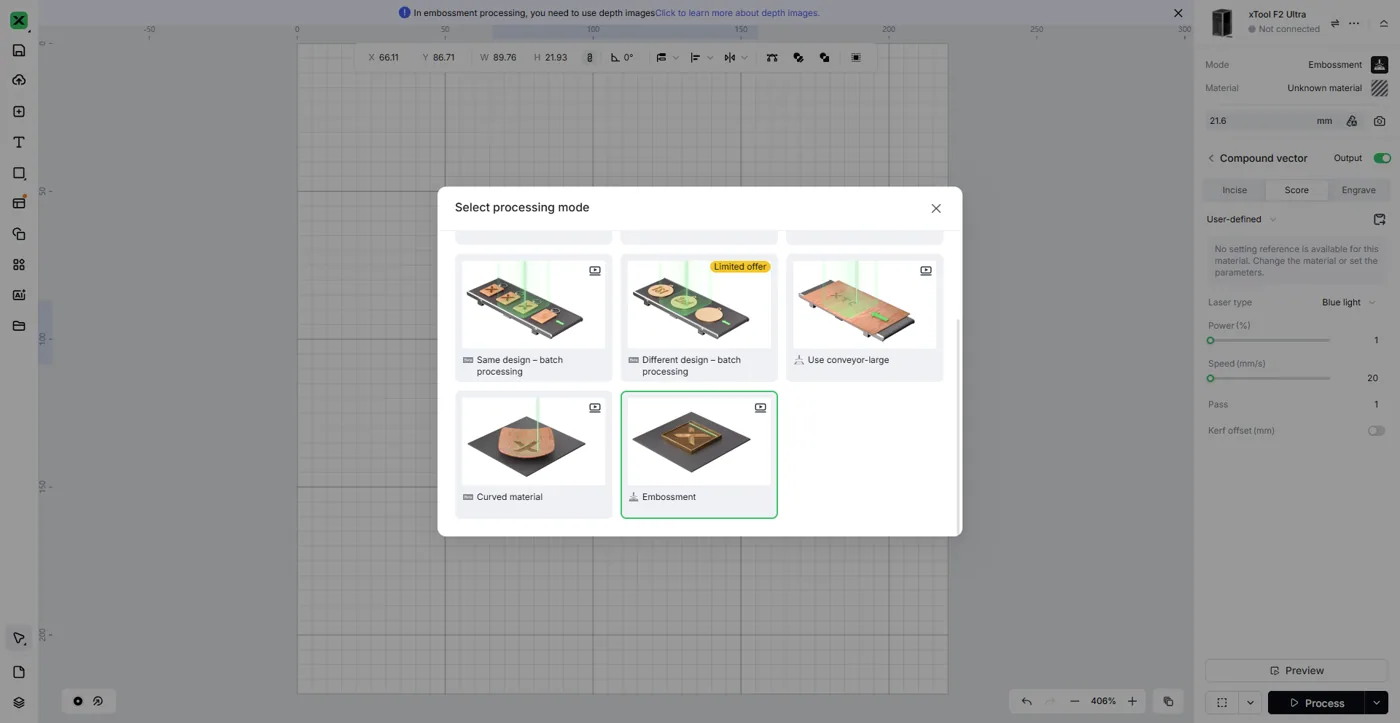This screenshot has height=723, width=1400.
Task: Play video on Embossment card
Action: pos(760,408)
